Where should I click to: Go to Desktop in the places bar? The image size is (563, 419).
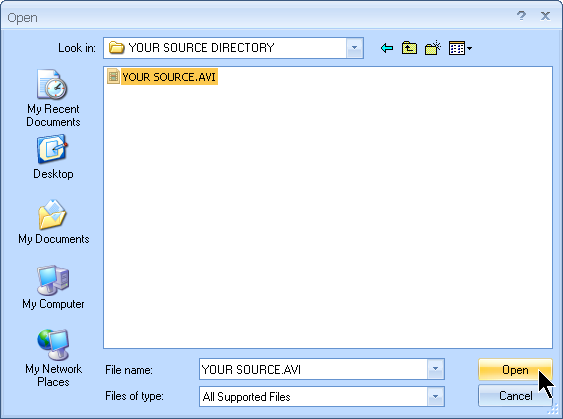(53, 157)
